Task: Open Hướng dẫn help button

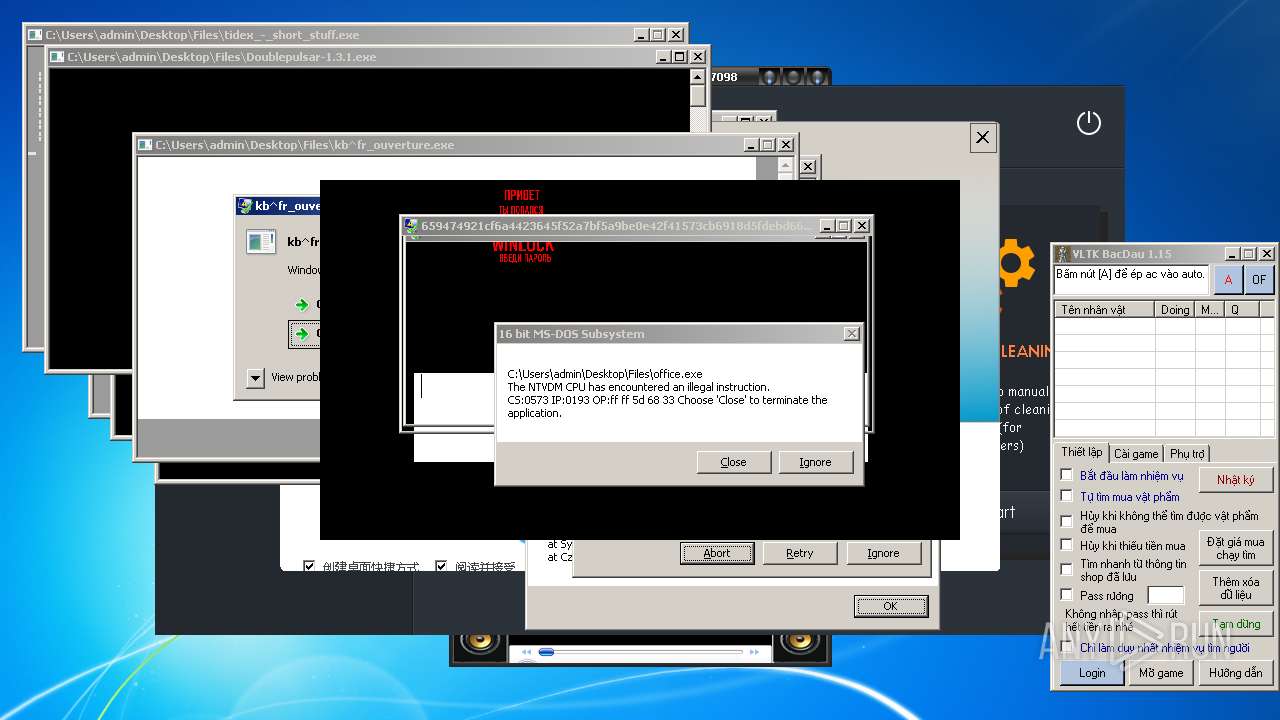Action: (1235, 673)
